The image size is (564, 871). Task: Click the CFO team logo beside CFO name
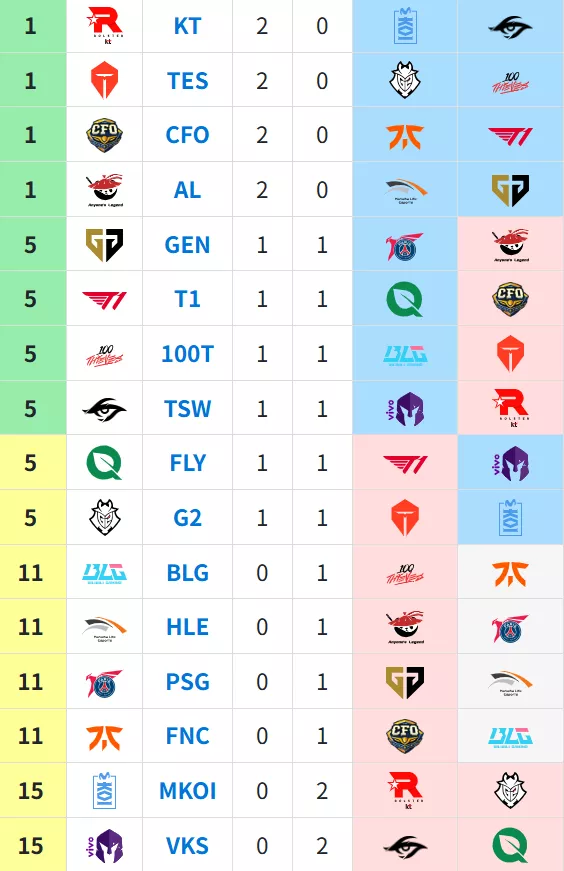[104, 135]
